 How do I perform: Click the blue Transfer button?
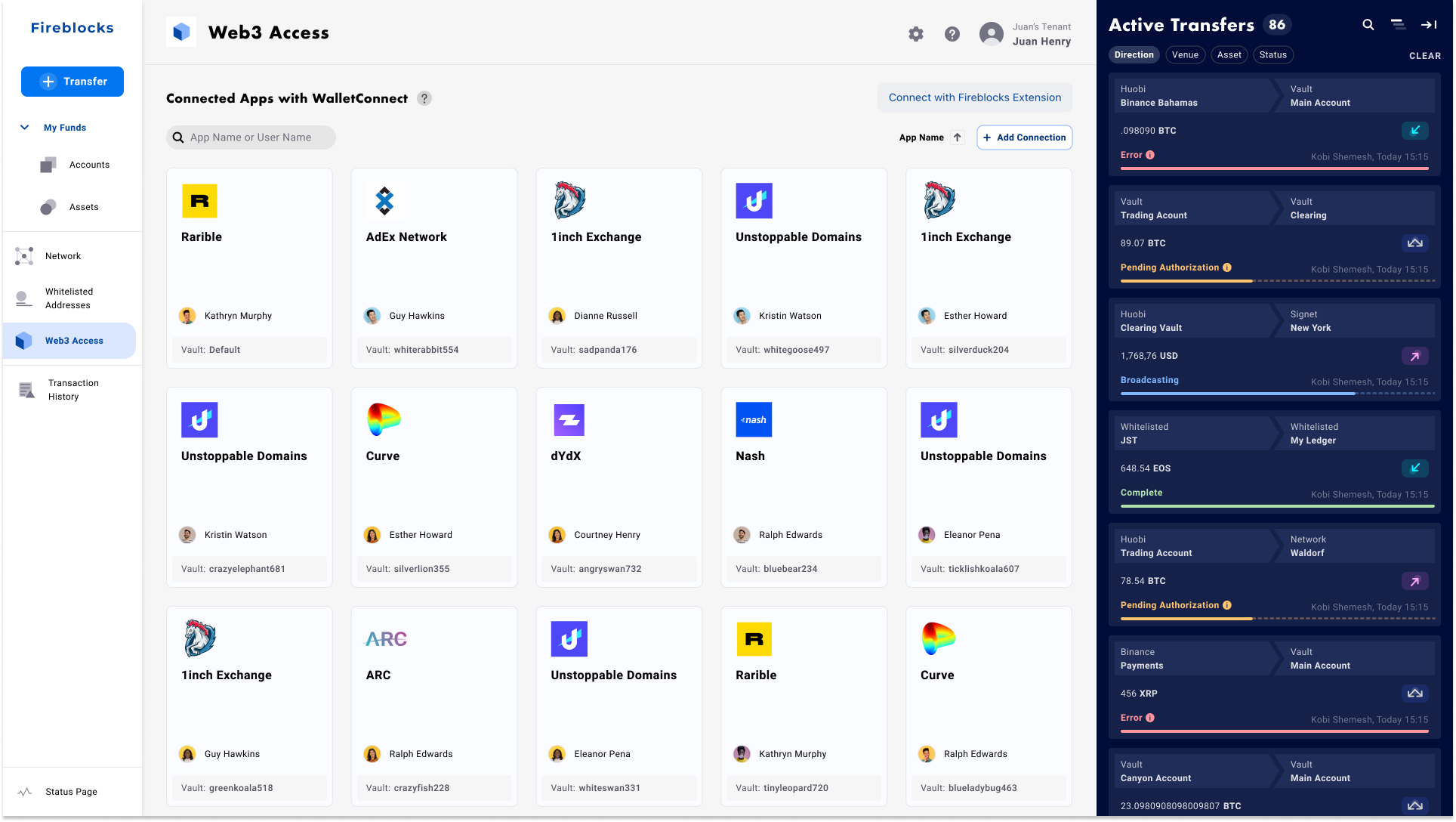(72, 82)
